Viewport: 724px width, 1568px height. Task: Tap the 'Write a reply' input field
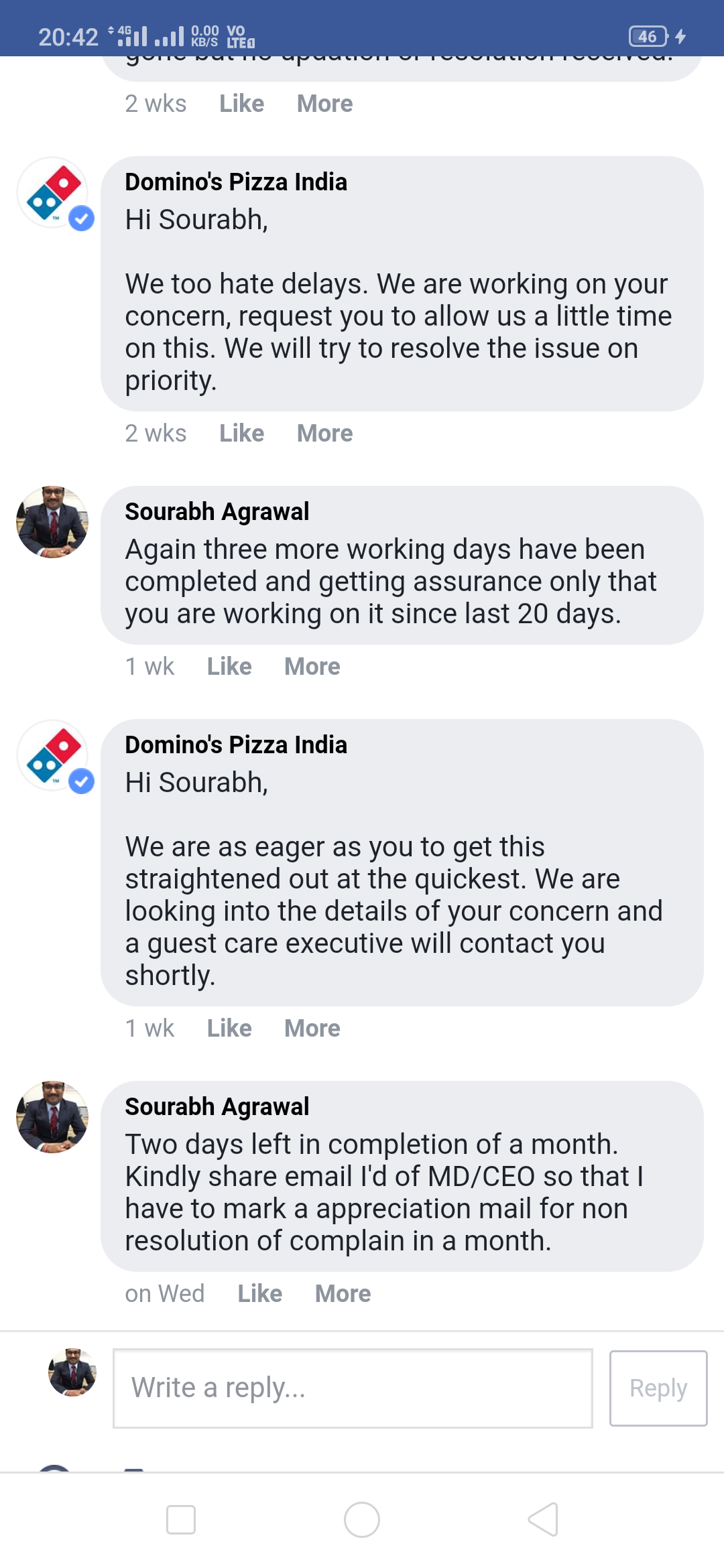tap(353, 1387)
